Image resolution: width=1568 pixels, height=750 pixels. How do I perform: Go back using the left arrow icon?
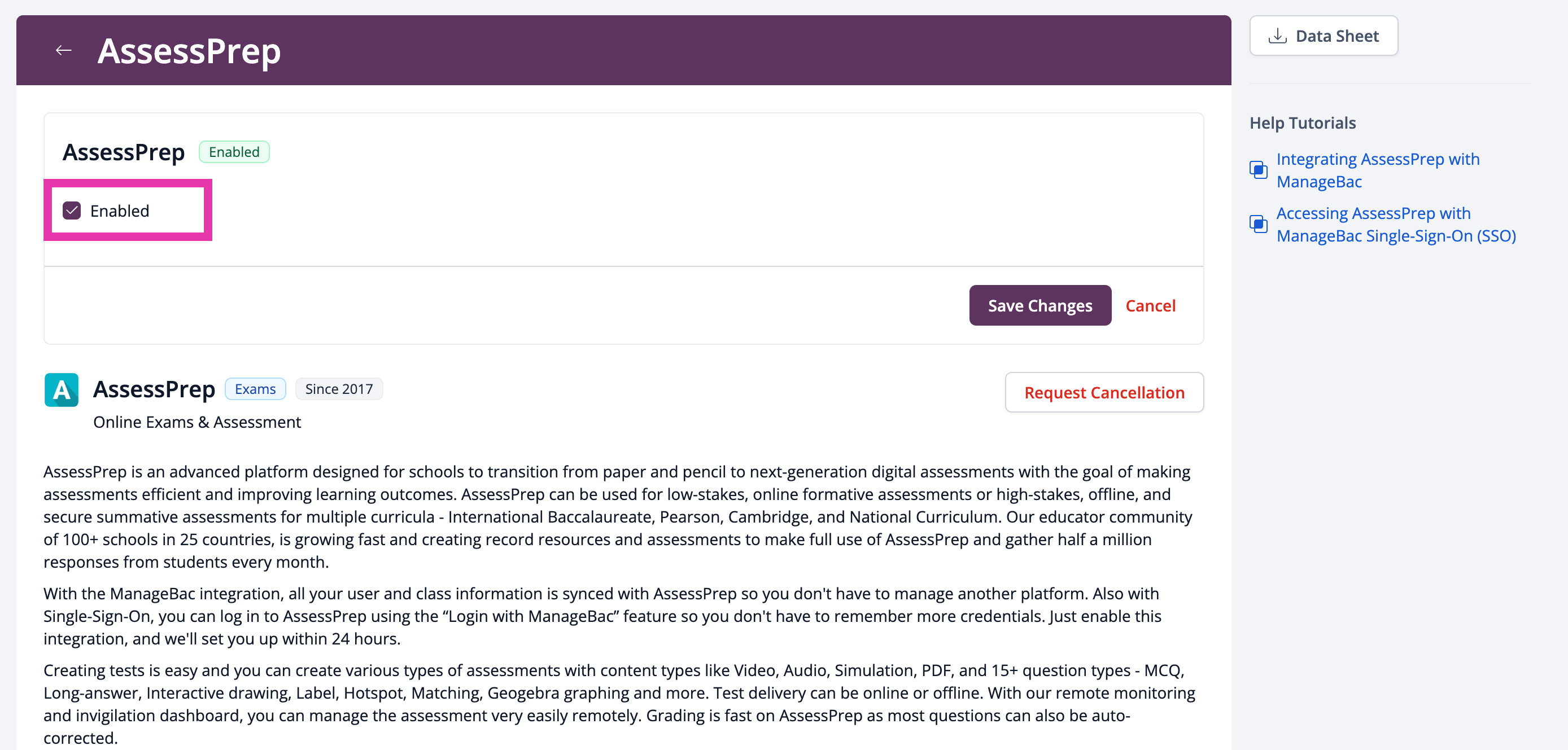pos(63,50)
